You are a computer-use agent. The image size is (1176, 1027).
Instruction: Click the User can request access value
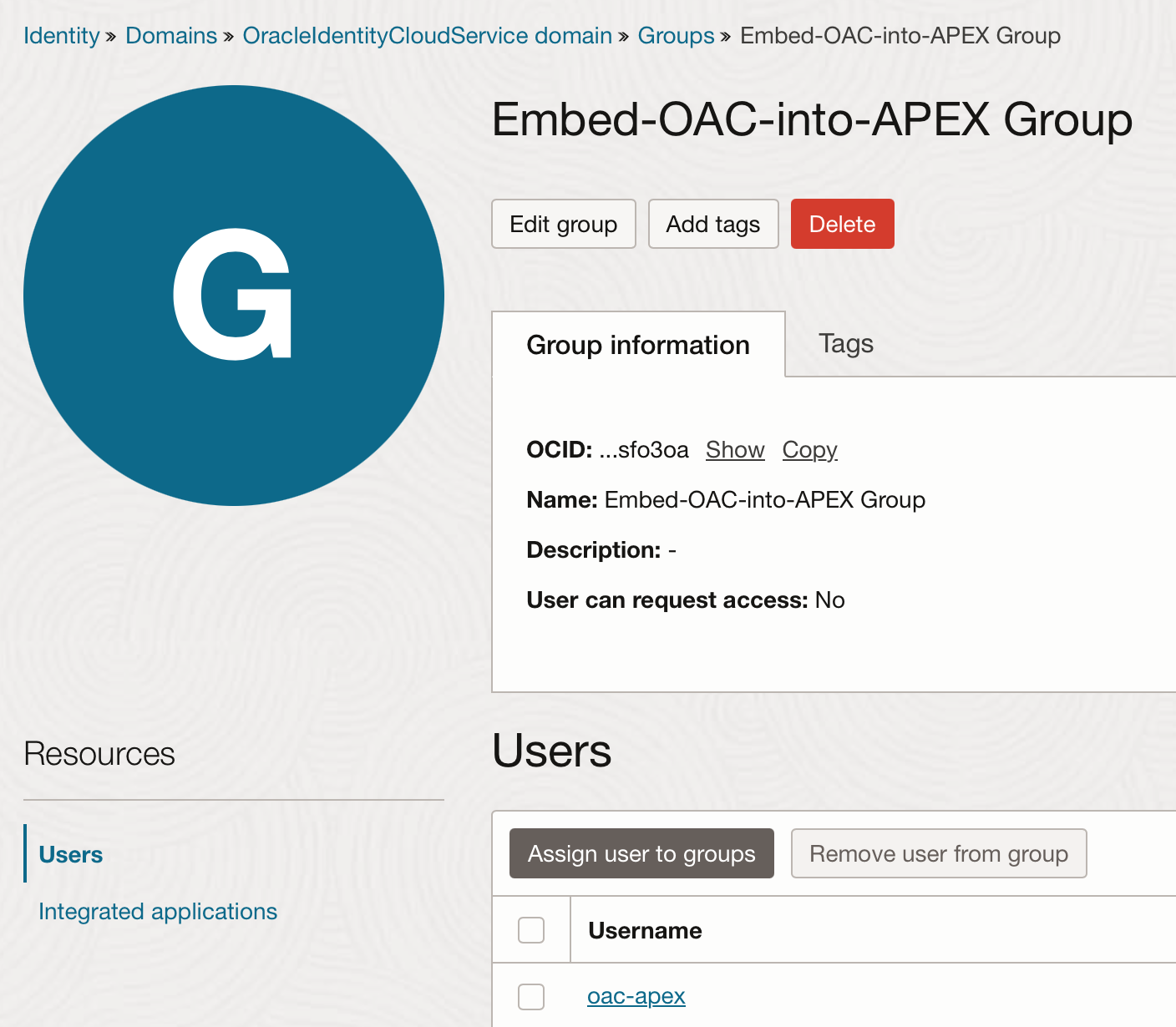pos(829,600)
